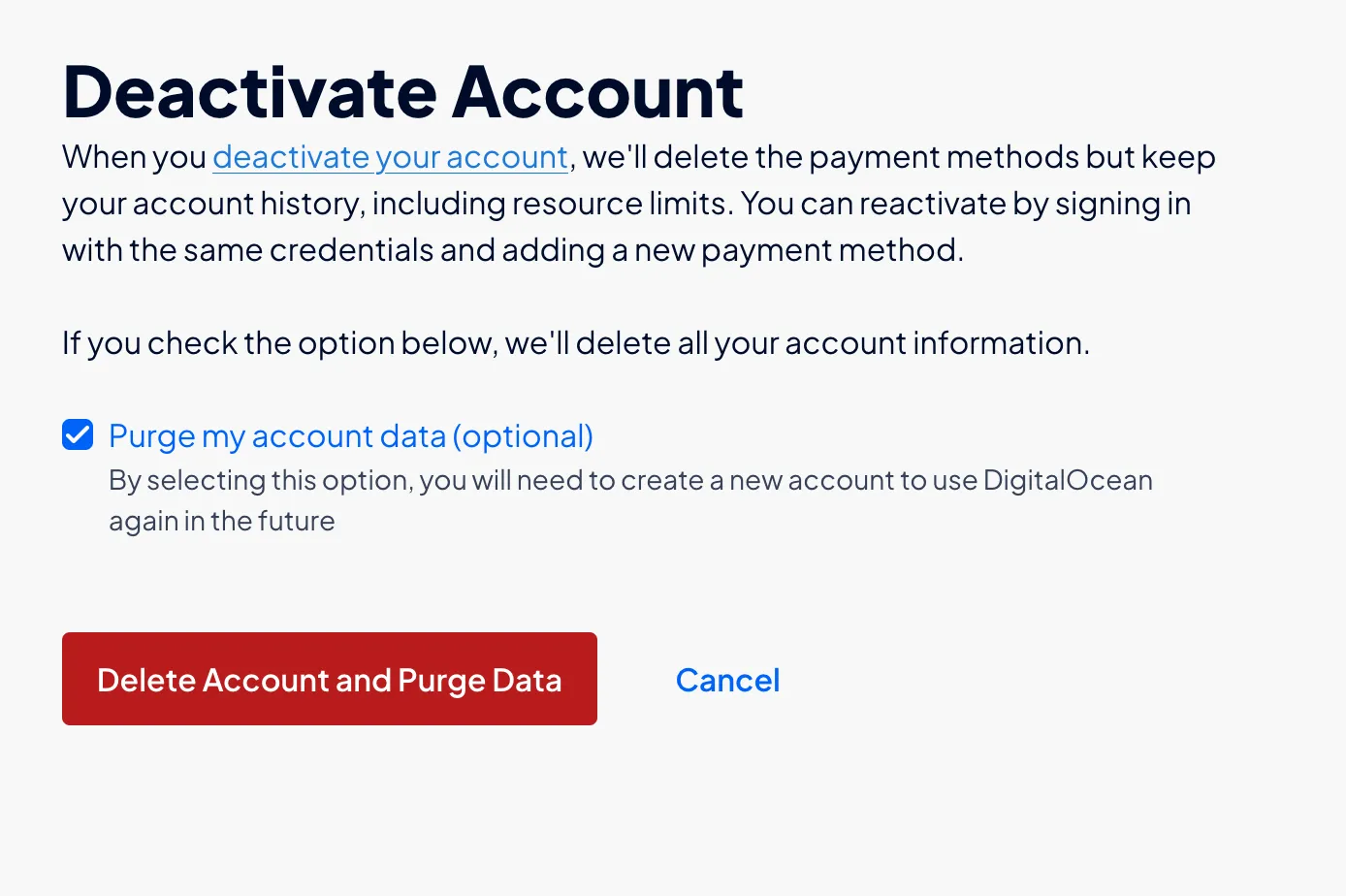Viewport: 1346px width, 896px height.
Task: Click the Purge my account data (optional) label
Action: [351, 436]
